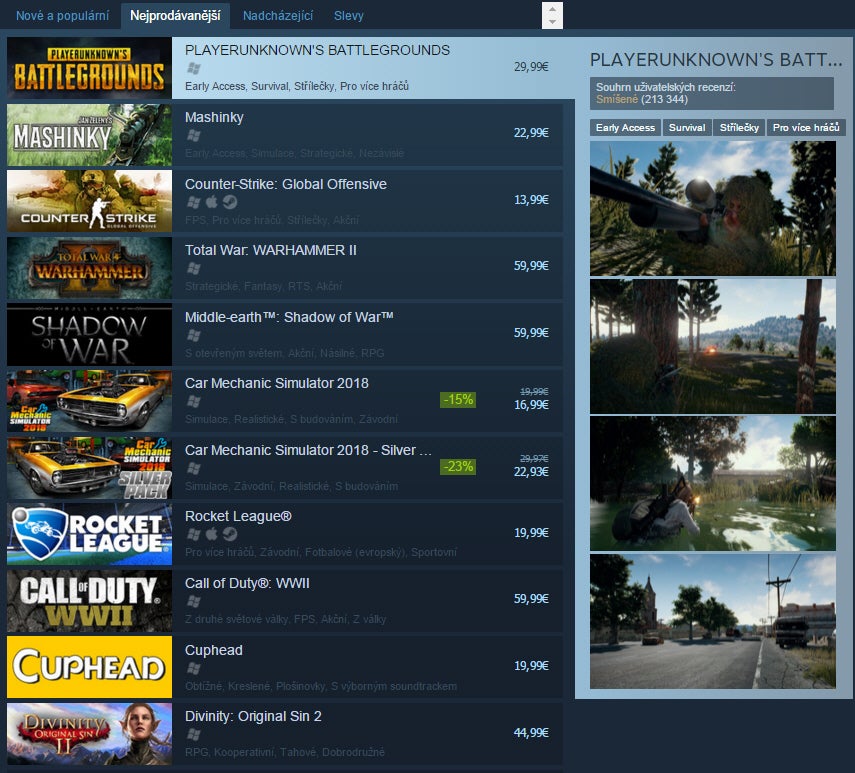This screenshot has height=773, width=855.
Task: Click the Counter-Strike: Global Offensive title
Action: (286, 184)
